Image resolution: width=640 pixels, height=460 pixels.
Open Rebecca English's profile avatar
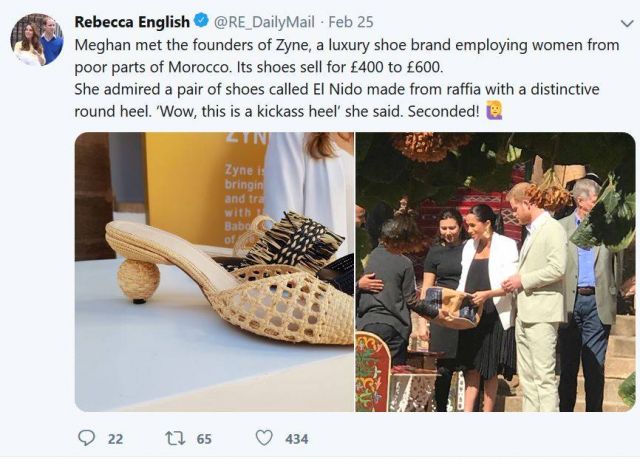(x=37, y=40)
